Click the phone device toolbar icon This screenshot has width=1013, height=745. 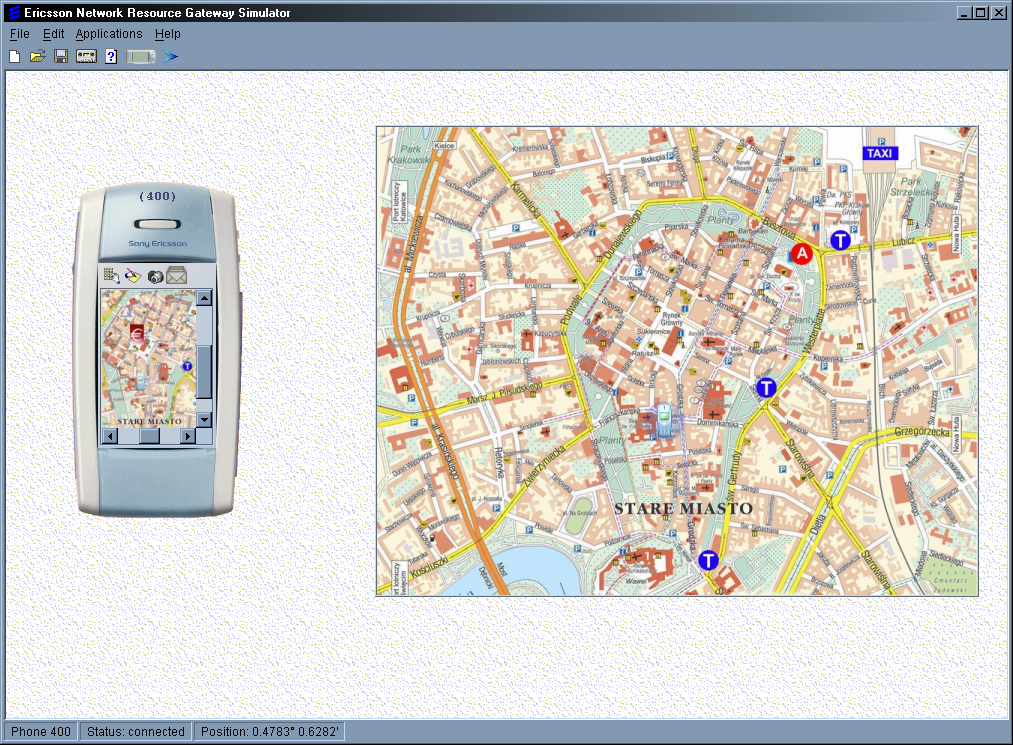(x=141, y=57)
